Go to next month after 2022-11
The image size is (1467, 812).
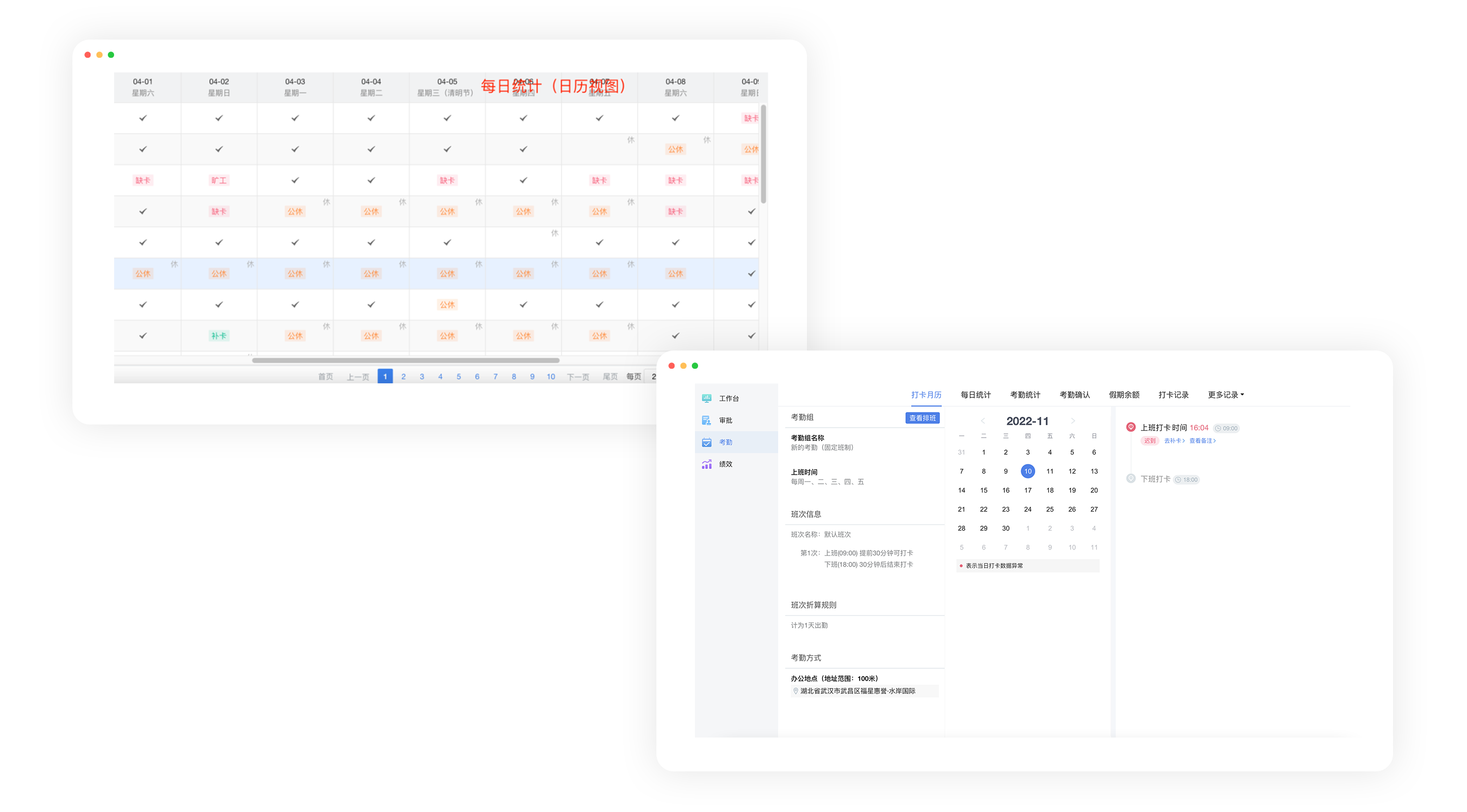[x=1073, y=421]
